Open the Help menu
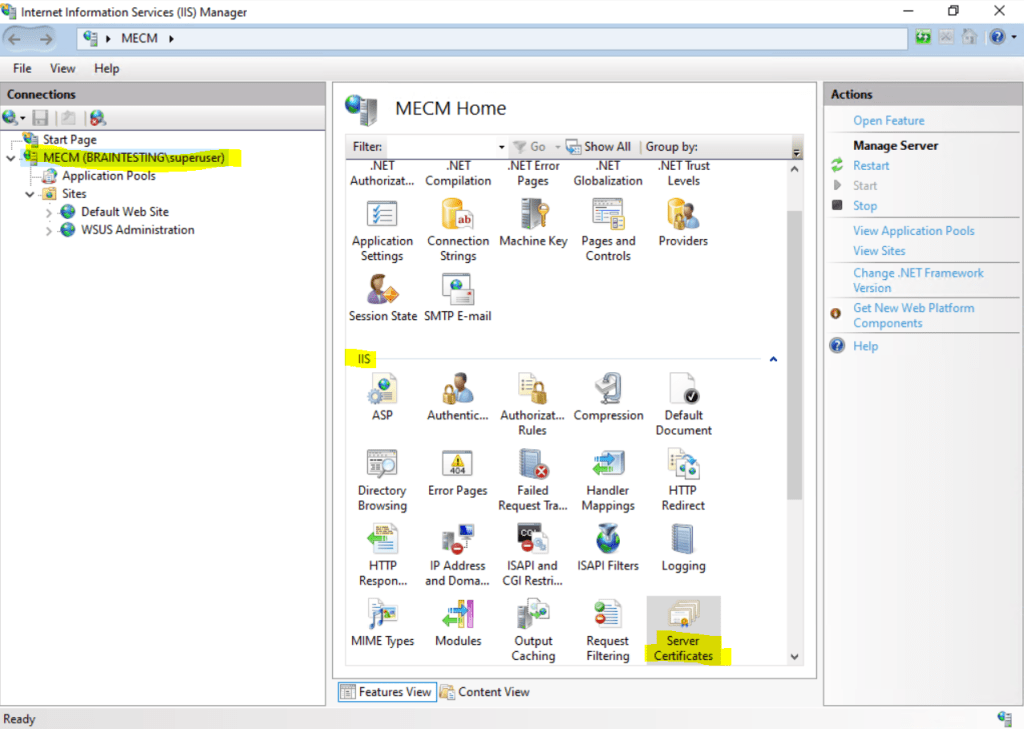The image size is (1024, 729). (106, 68)
